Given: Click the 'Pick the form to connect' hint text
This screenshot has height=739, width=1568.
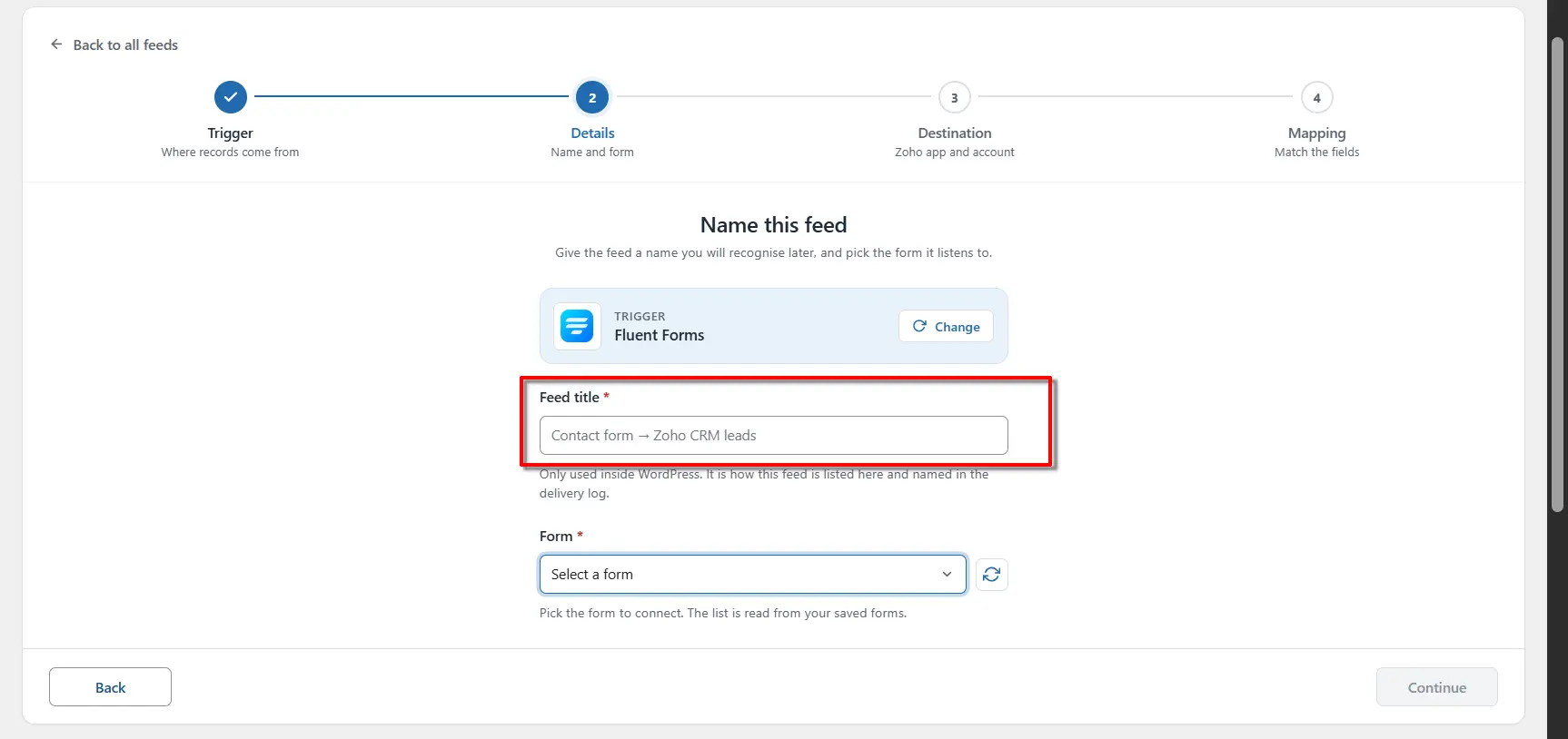Looking at the screenshot, I should [723, 613].
